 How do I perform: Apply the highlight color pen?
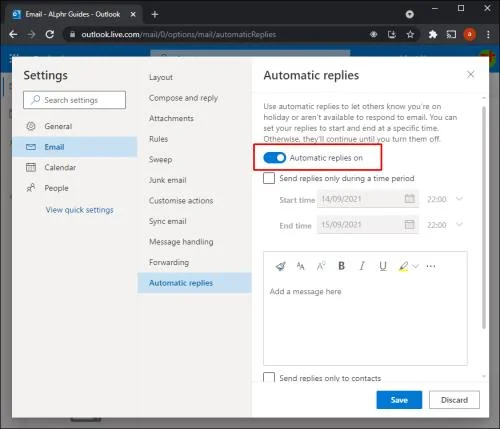pyautogui.click(x=403, y=266)
